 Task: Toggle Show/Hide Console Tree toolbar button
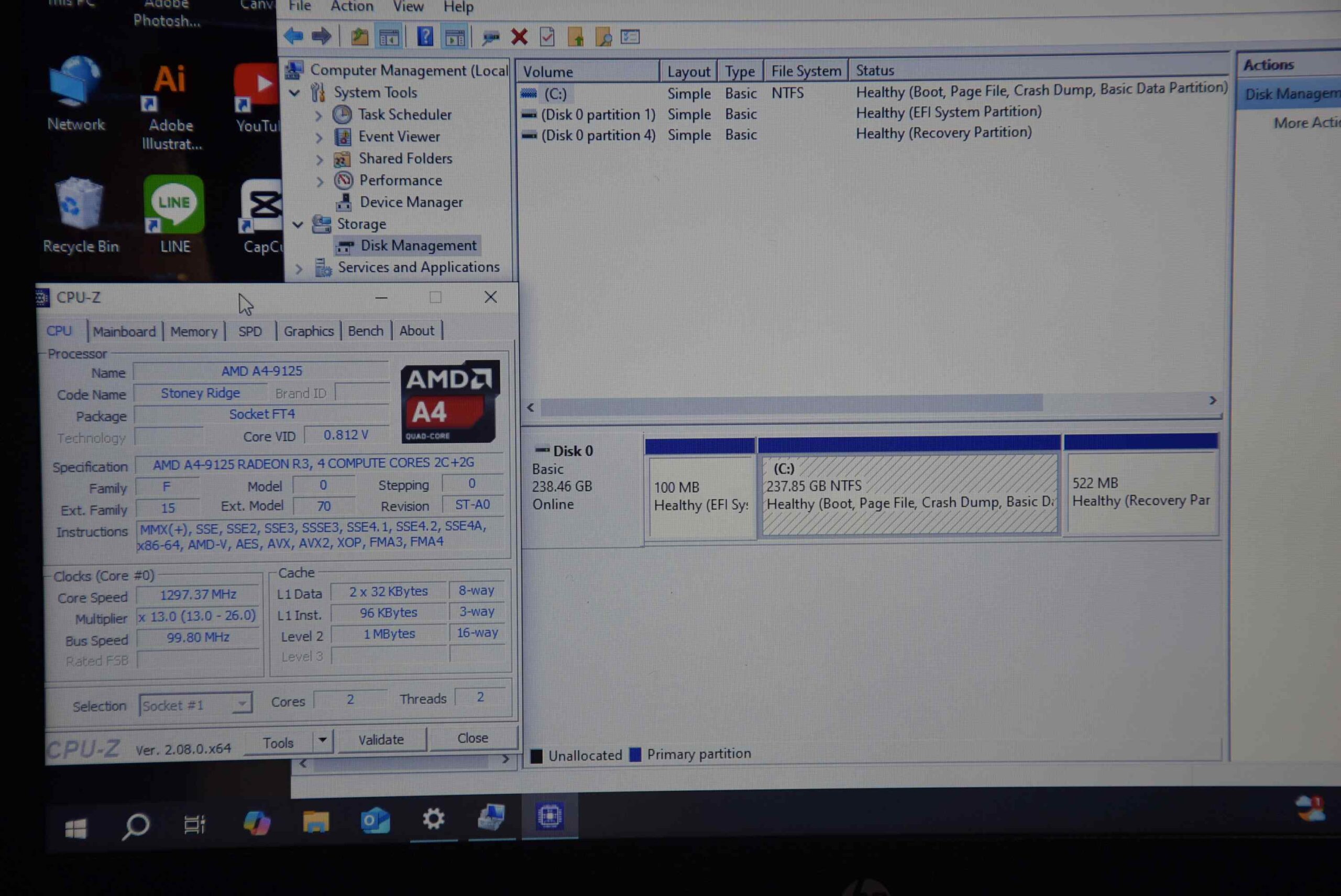[389, 38]
